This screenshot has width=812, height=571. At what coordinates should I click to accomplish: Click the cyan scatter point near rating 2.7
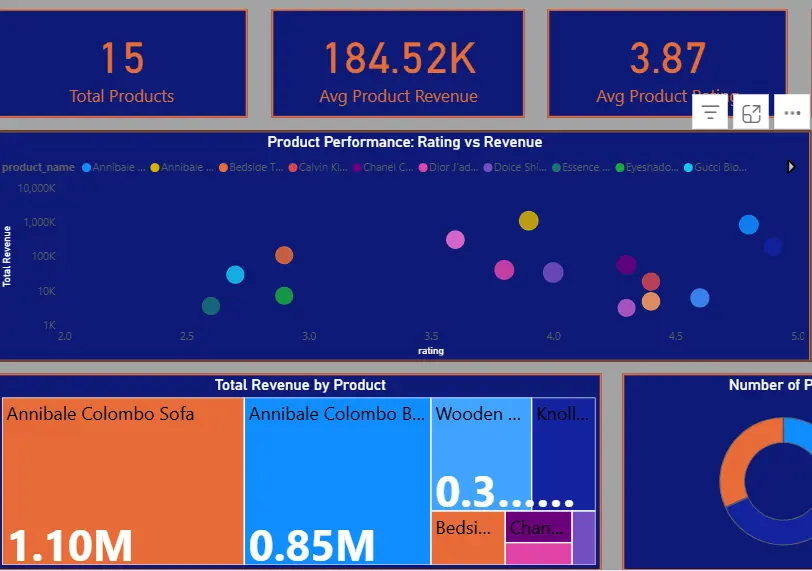(235, 274)
